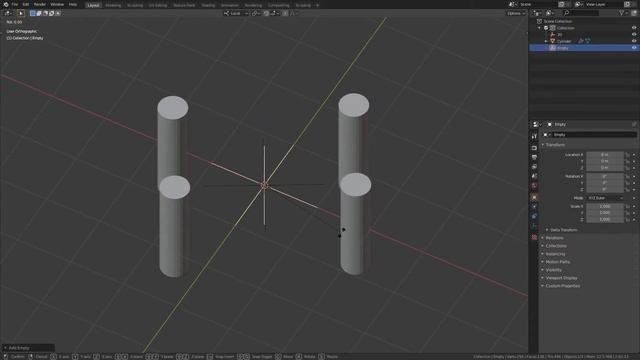Open the View Layer name field
The height and width of the screenshot is (360, 640).
tap(603, 4)
